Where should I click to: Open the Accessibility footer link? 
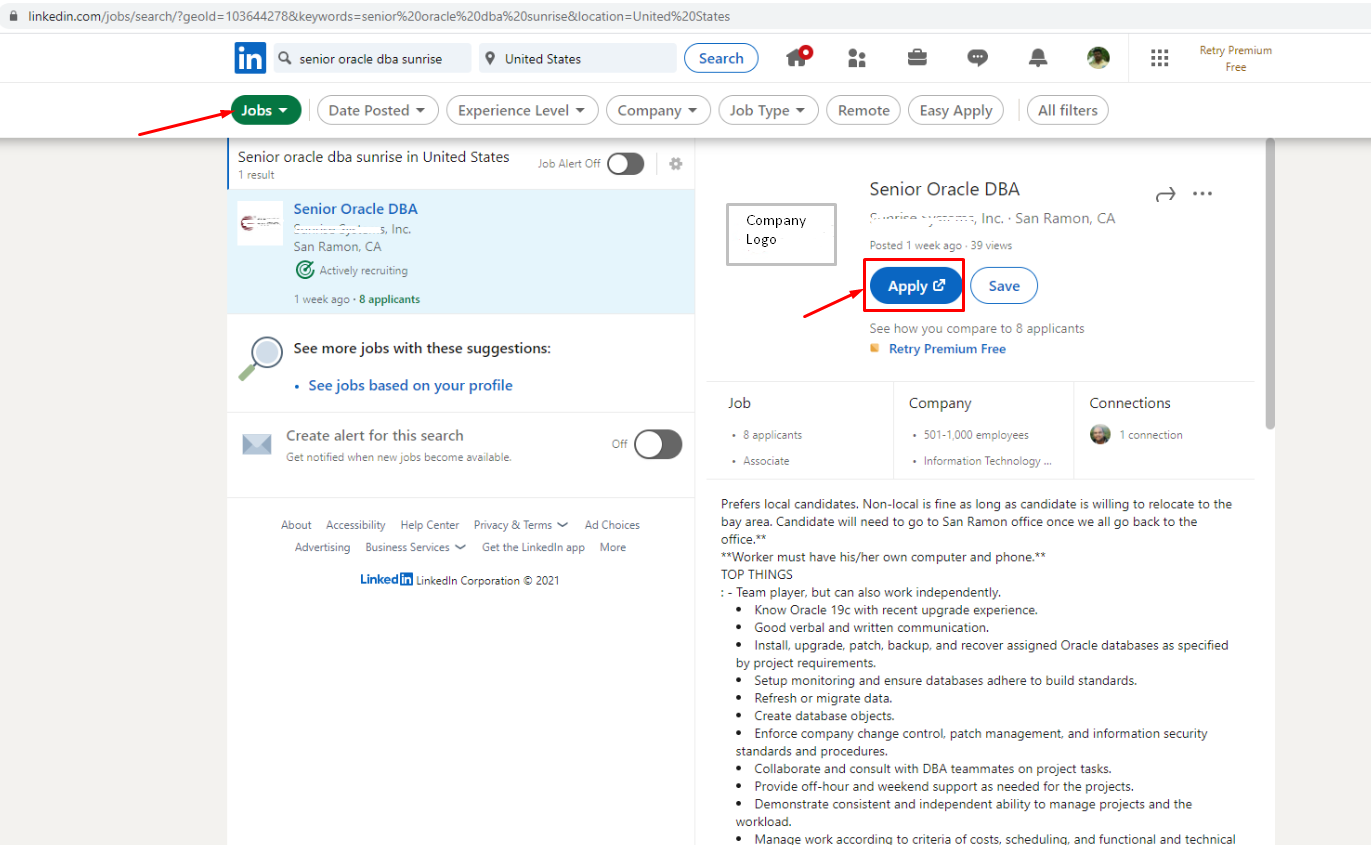[x=356, y=525]
